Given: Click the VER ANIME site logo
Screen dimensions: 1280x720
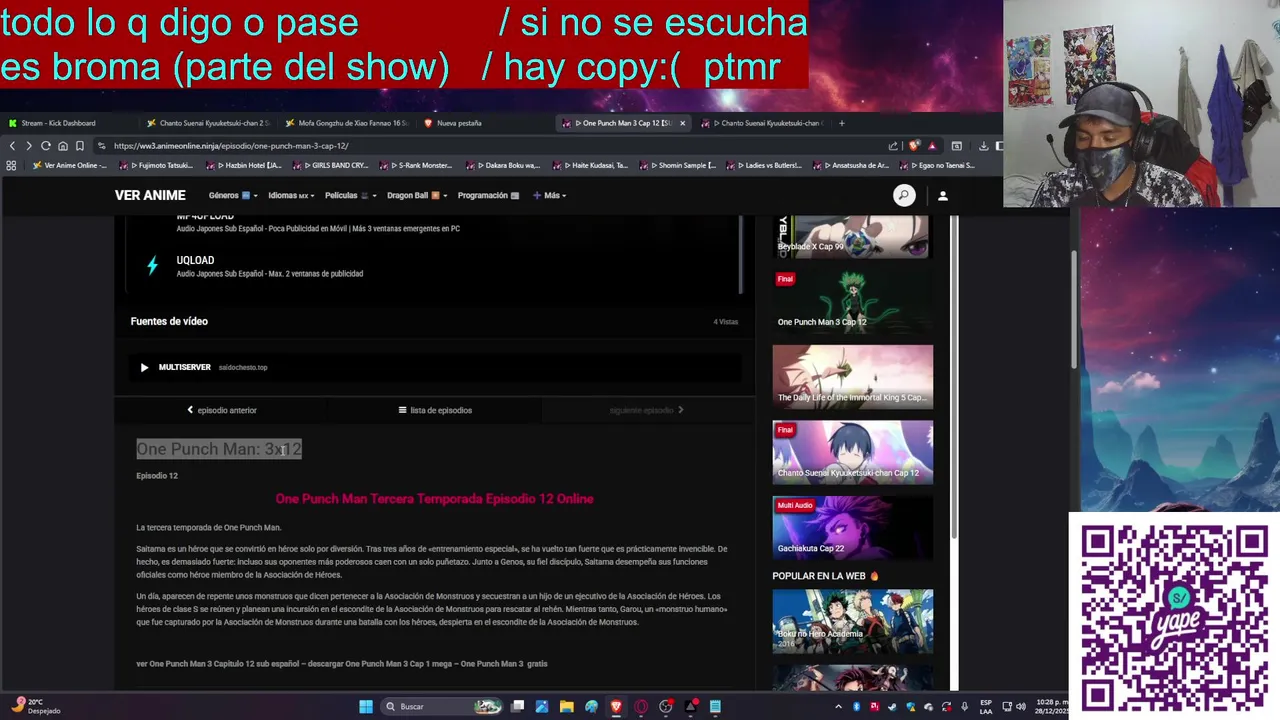Looking at the screenshot, I should click(150, 196).
